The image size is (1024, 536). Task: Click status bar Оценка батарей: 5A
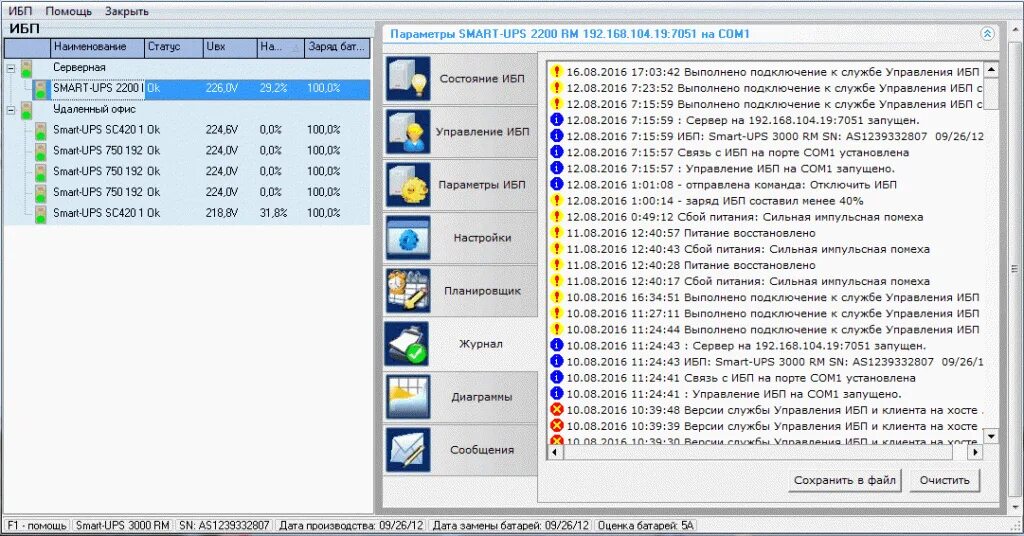645,525
